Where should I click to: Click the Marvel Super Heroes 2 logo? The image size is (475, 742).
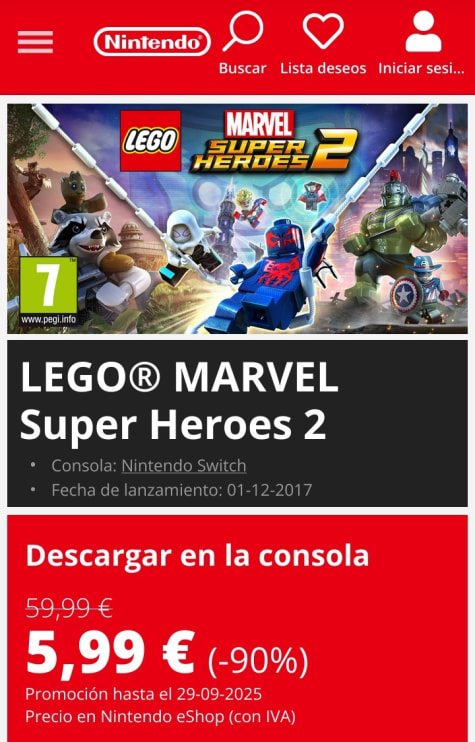[x=273, y=141]
